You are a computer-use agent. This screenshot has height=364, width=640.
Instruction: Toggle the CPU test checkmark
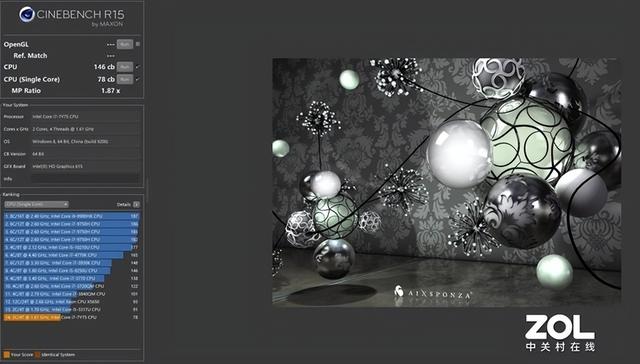click(138, 67)
